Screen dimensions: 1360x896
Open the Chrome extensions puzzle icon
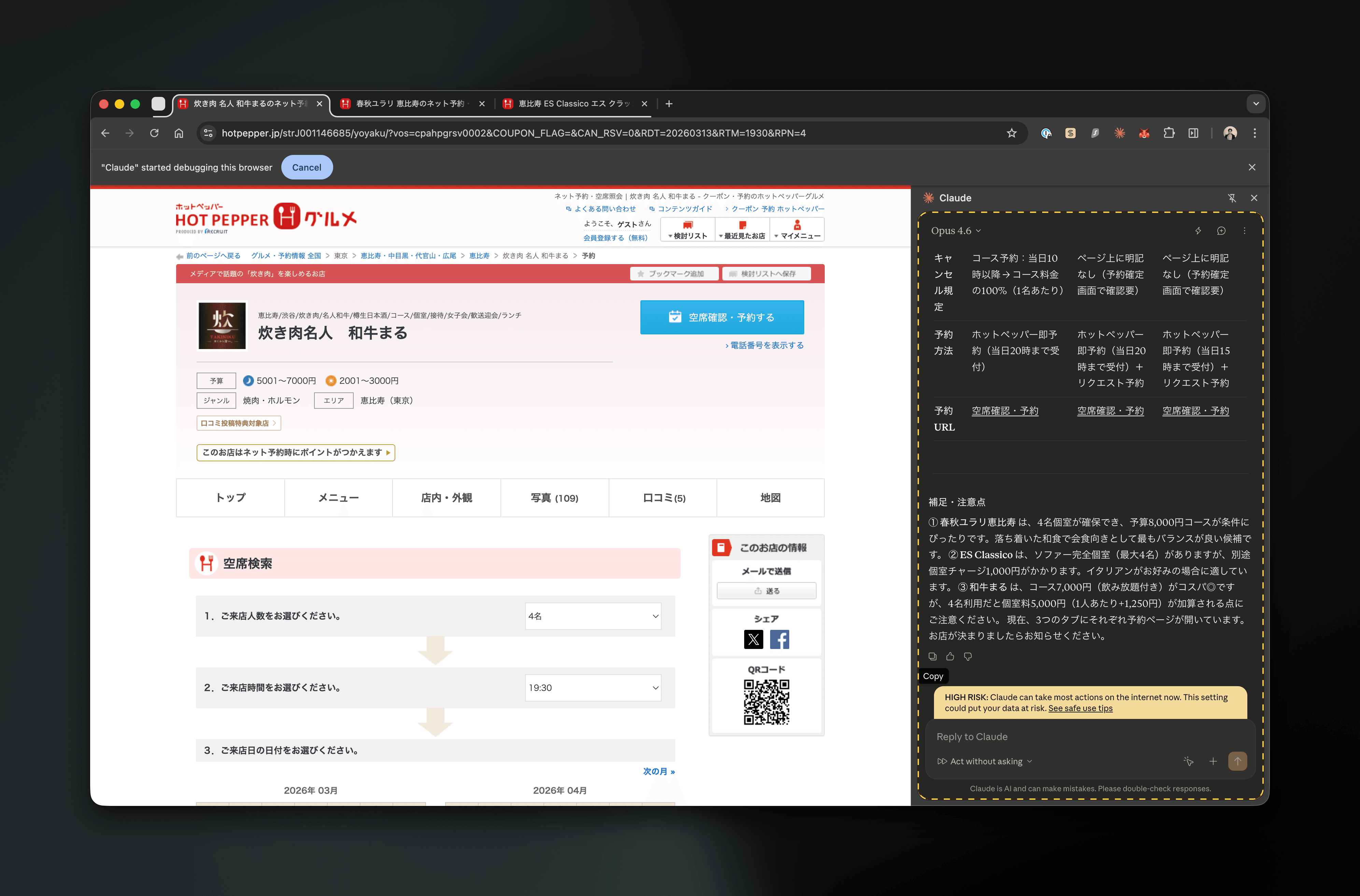1168,133
